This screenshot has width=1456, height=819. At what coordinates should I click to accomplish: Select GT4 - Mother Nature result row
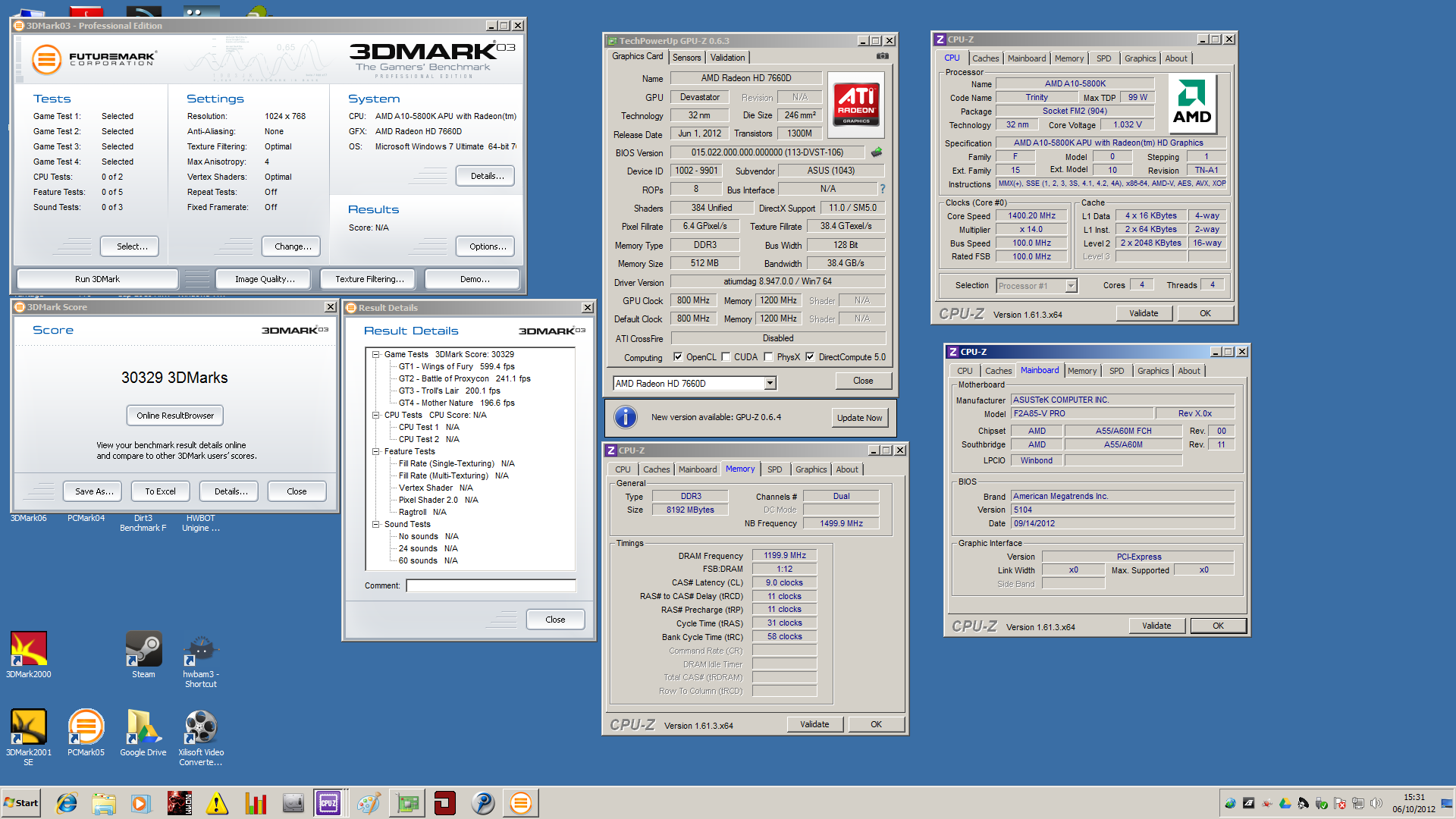coord(456,403)
